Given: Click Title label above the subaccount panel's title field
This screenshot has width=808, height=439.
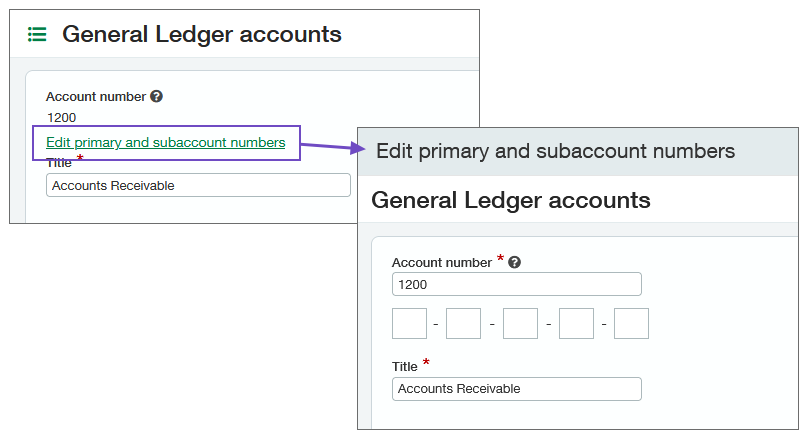Looking at the screenshot, I should pyautogui.click(x=405, y=367).
